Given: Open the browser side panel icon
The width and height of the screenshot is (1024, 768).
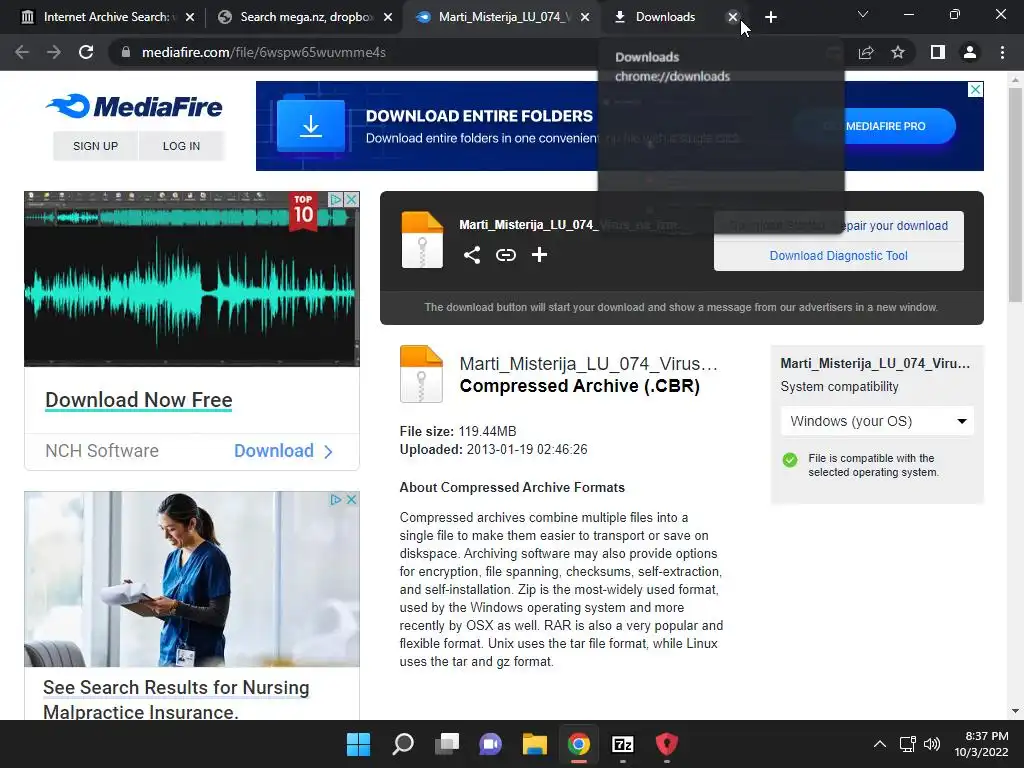Looking at the screenshot, I should (937, 52).
